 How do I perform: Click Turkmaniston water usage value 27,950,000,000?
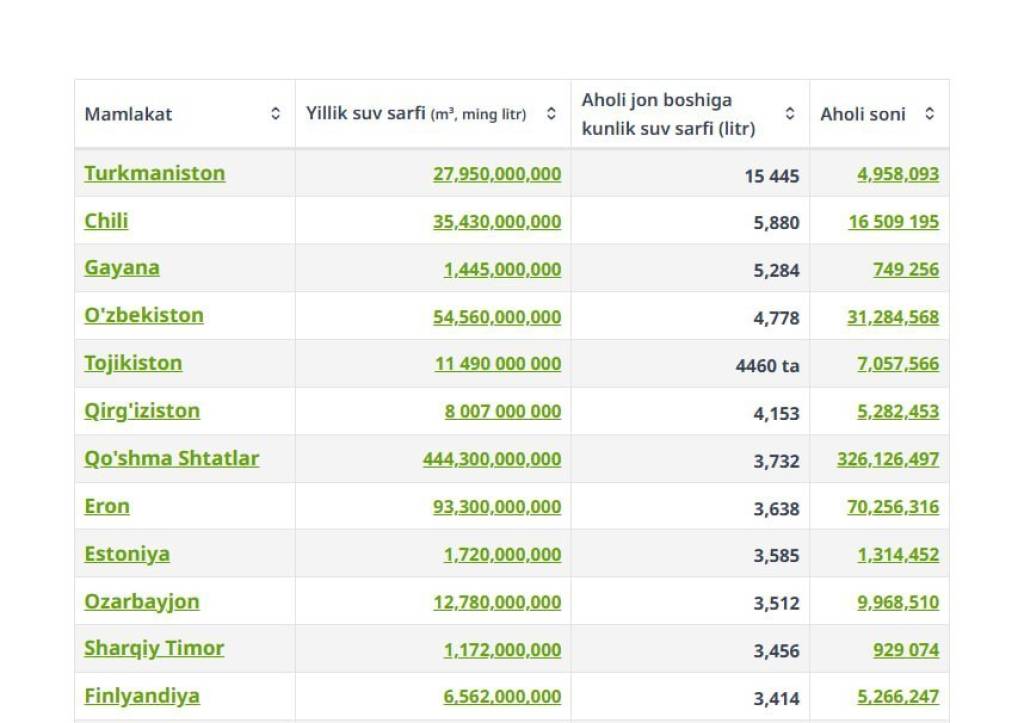(x=496, y=174)
